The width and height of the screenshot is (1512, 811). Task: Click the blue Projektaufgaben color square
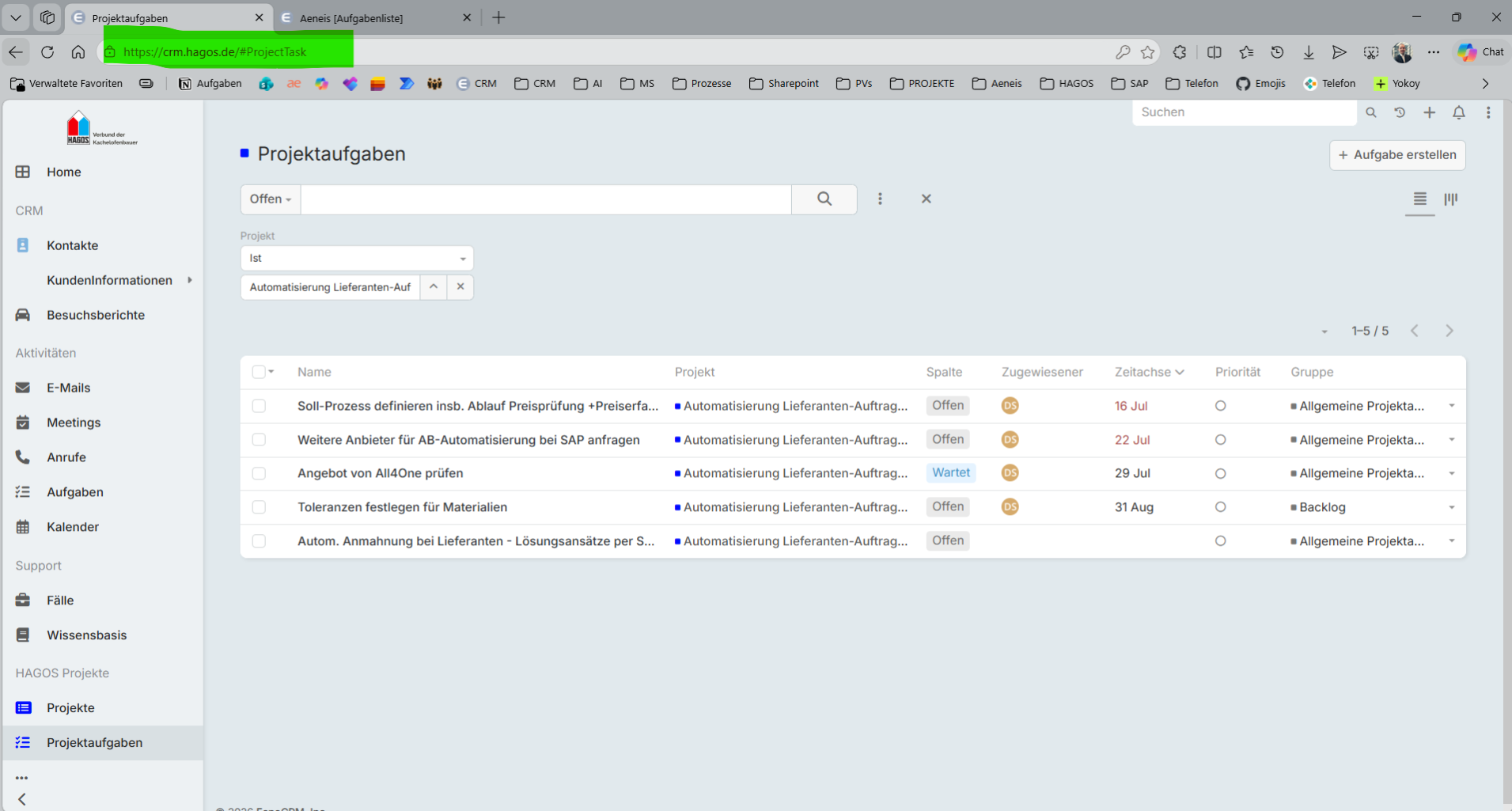244,153
